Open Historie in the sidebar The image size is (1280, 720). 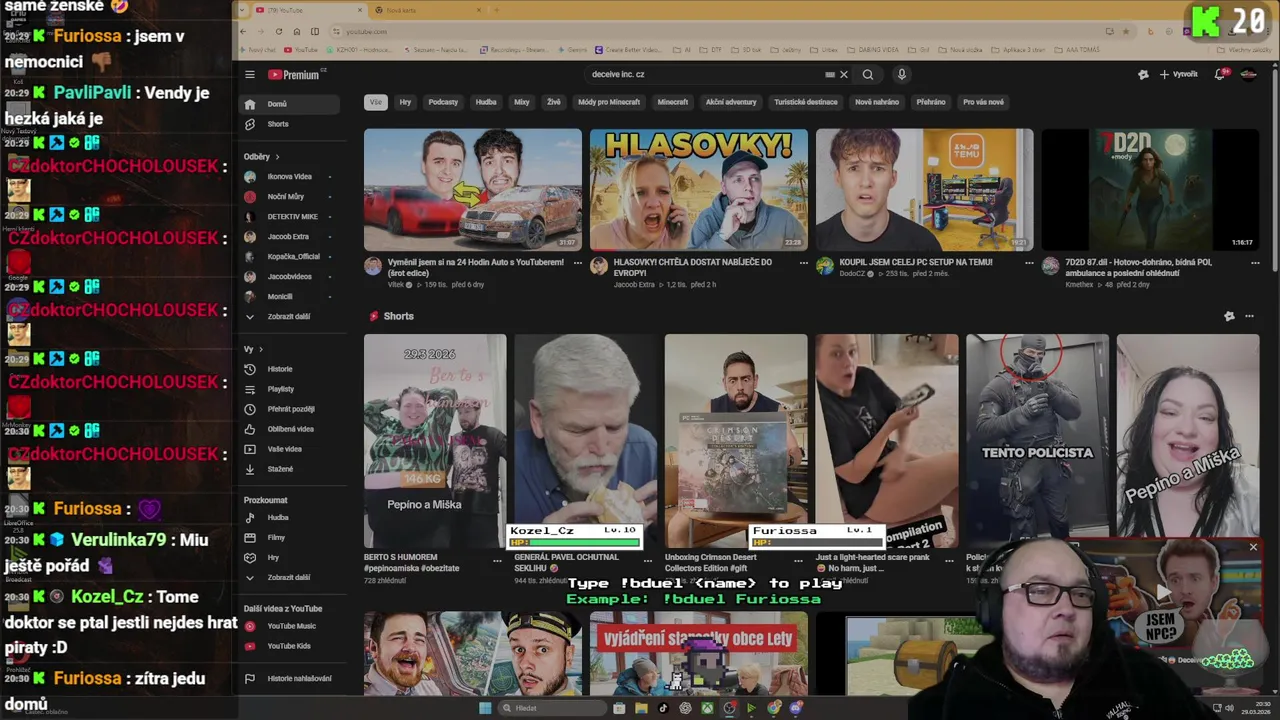click(289, 369)
